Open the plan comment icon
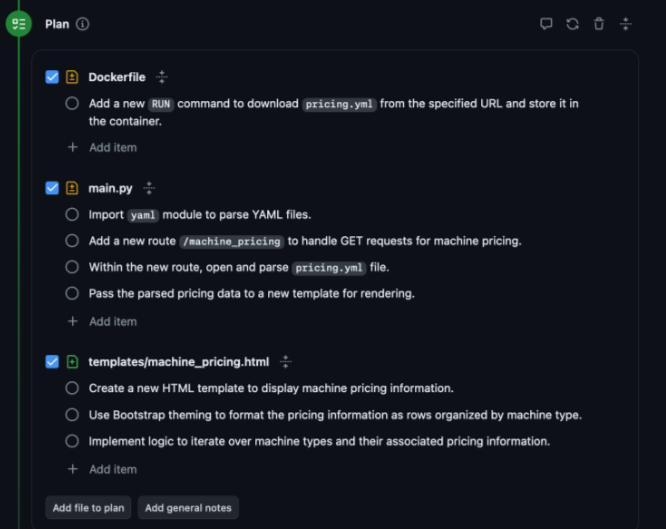The height and width of the screenshot is (529, 666). [546, 24]
